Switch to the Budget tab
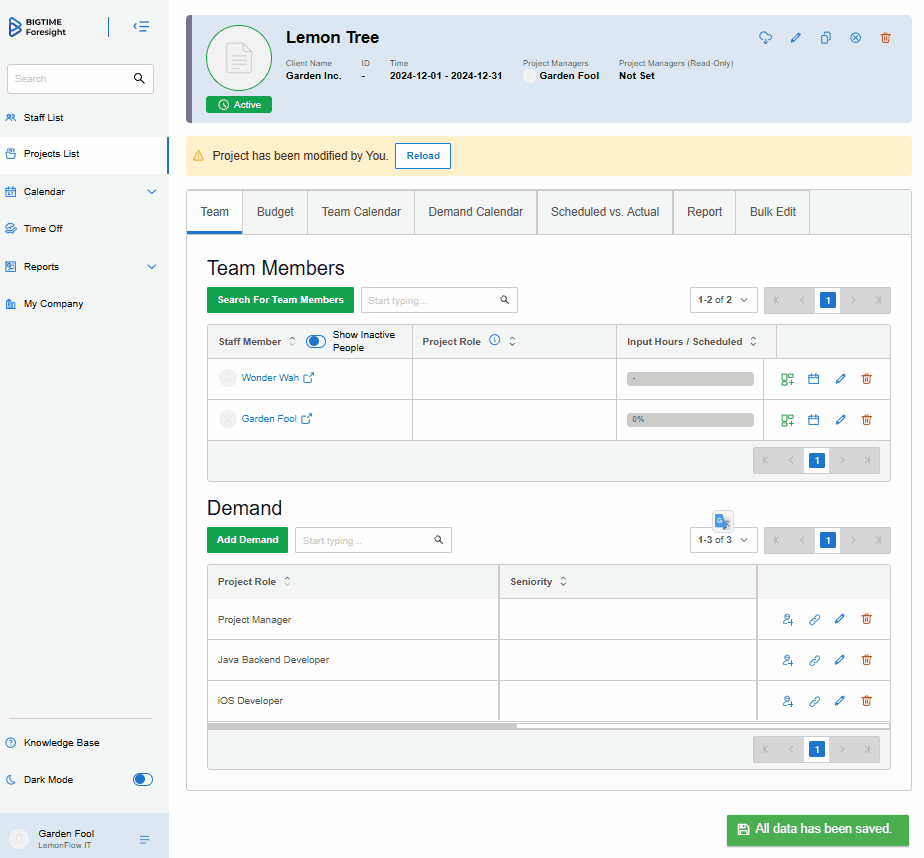Image resolution: width=924 pixels, height=858 pixels. [x=275, y=212]
